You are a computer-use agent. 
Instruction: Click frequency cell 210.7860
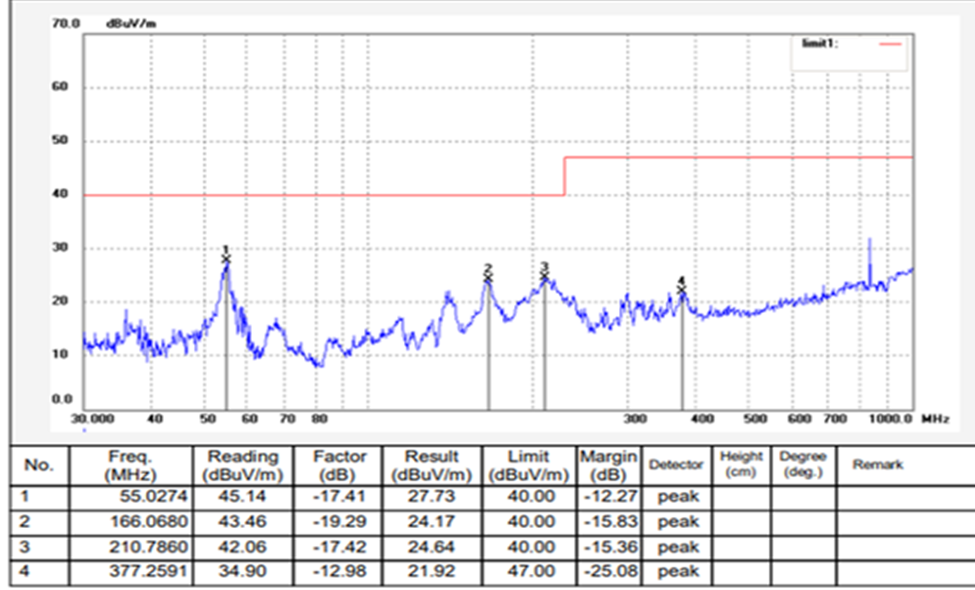click(x=149, y=547)
